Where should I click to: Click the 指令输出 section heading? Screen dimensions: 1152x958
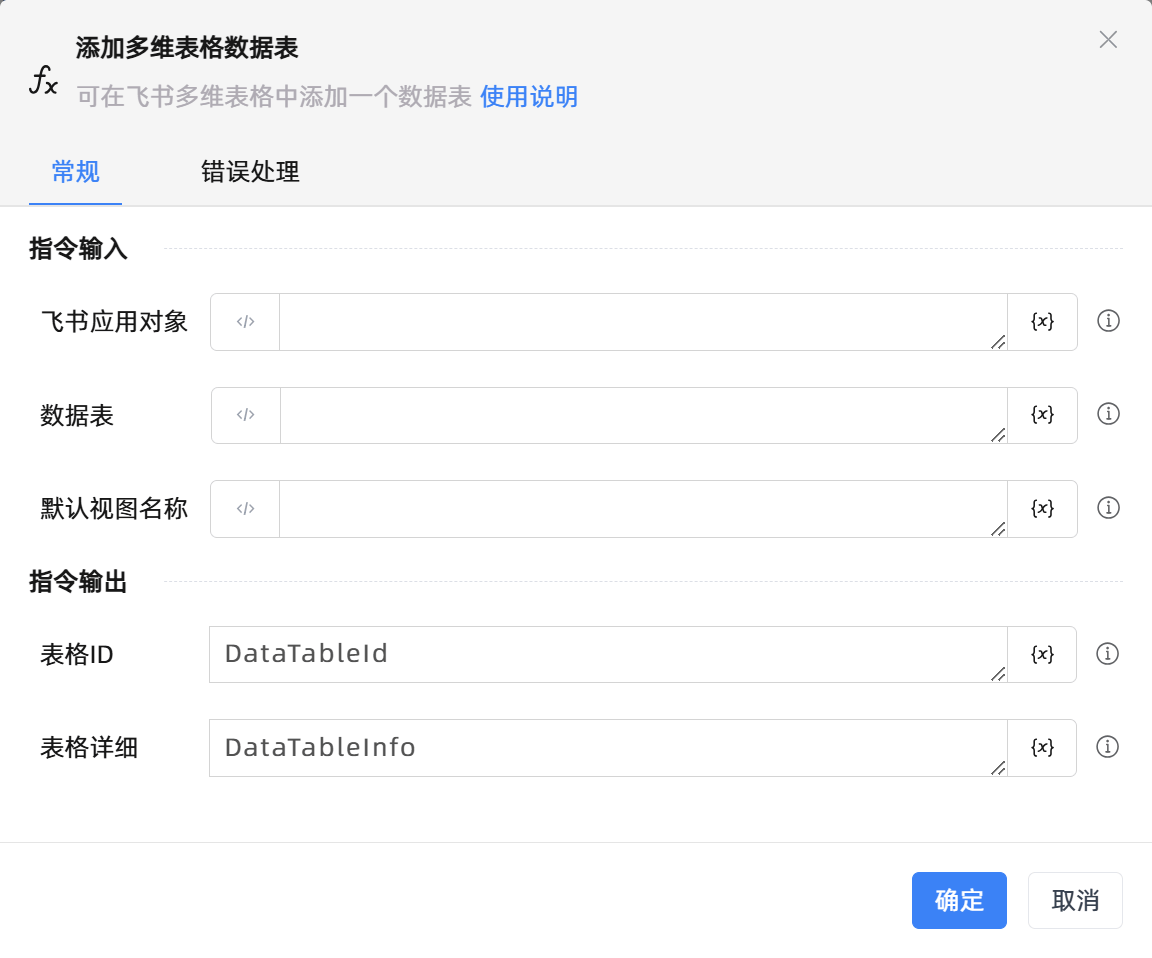tap(78, 582)
